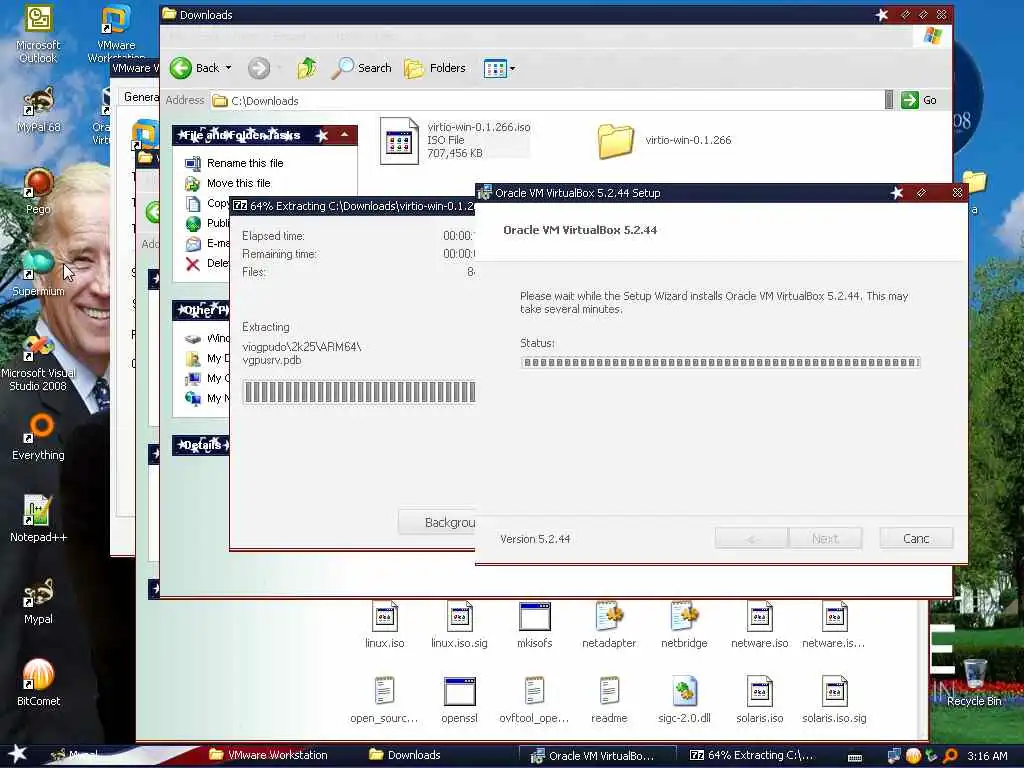The height and width of the screenshot is (768, 1024).
Task: Launch the BitComet desktop shortcut
Action: pos(38,682)
